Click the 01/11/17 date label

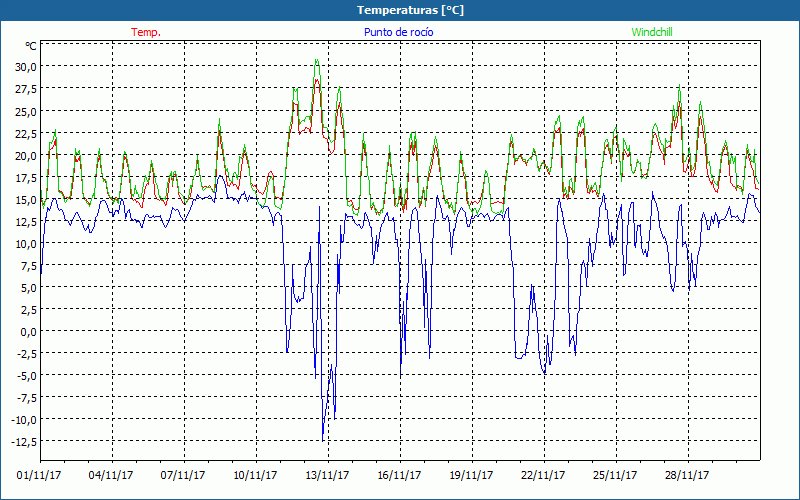39,476
